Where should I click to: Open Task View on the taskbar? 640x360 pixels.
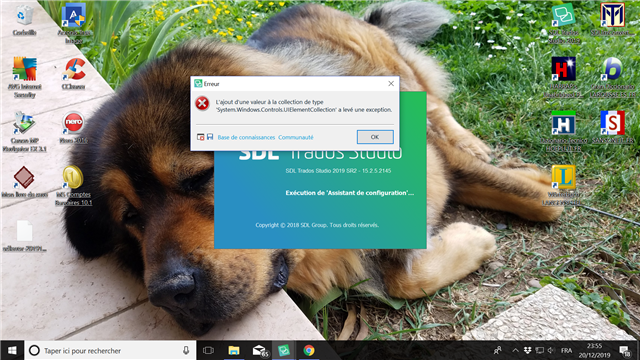(208, 350)
